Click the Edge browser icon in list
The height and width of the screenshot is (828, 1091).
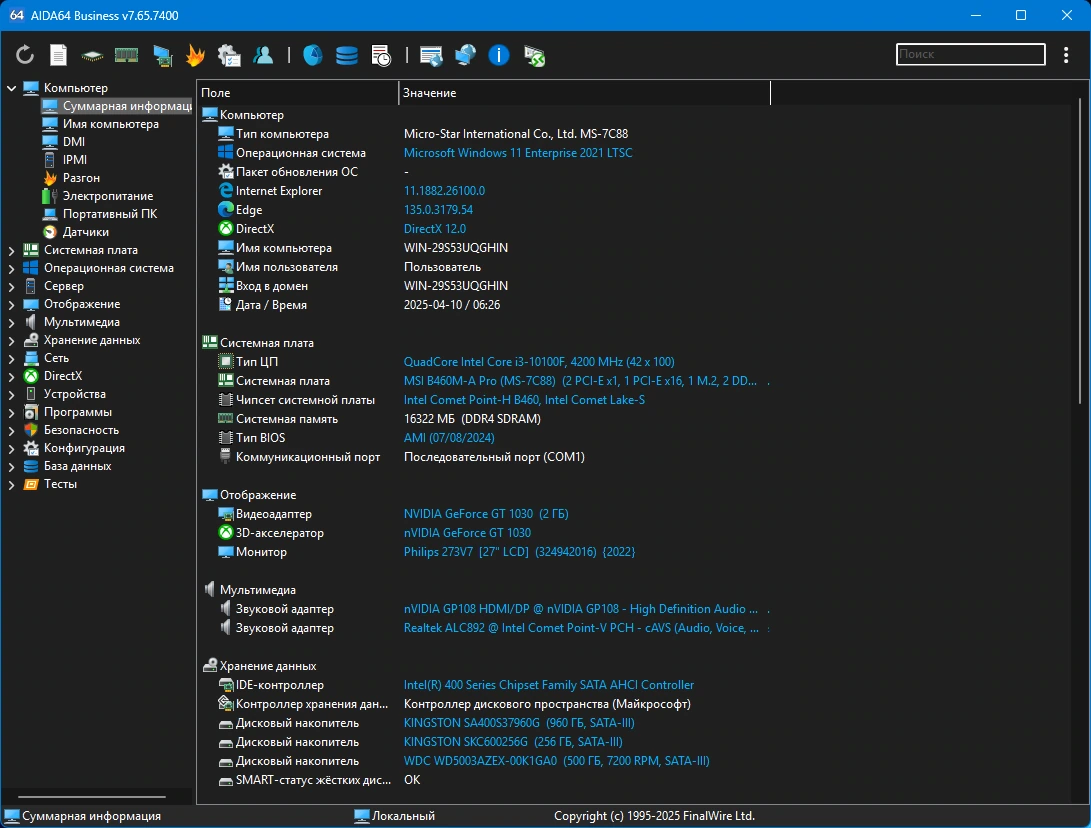(x=225, y=209)
